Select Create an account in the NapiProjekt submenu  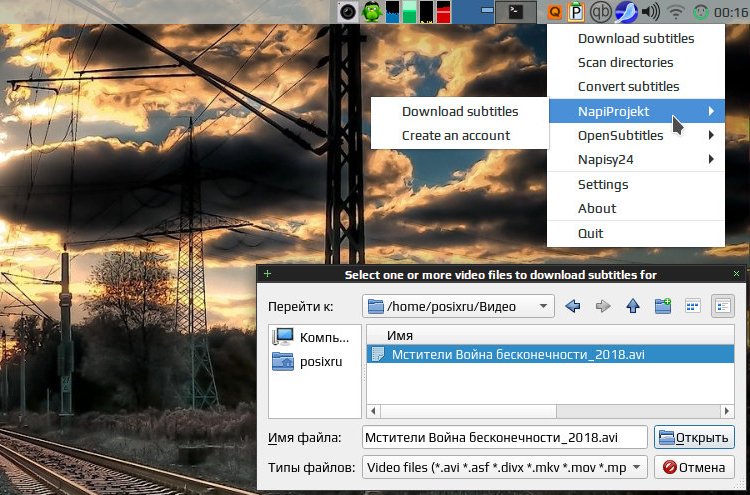460,135
